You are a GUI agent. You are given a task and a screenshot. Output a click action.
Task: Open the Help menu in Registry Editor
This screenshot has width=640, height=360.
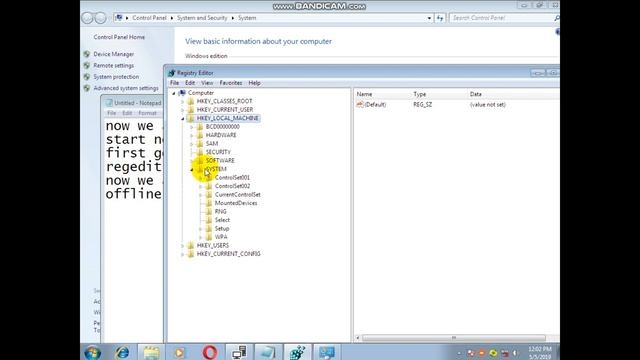pyautogui.click(x=254, y=83)
